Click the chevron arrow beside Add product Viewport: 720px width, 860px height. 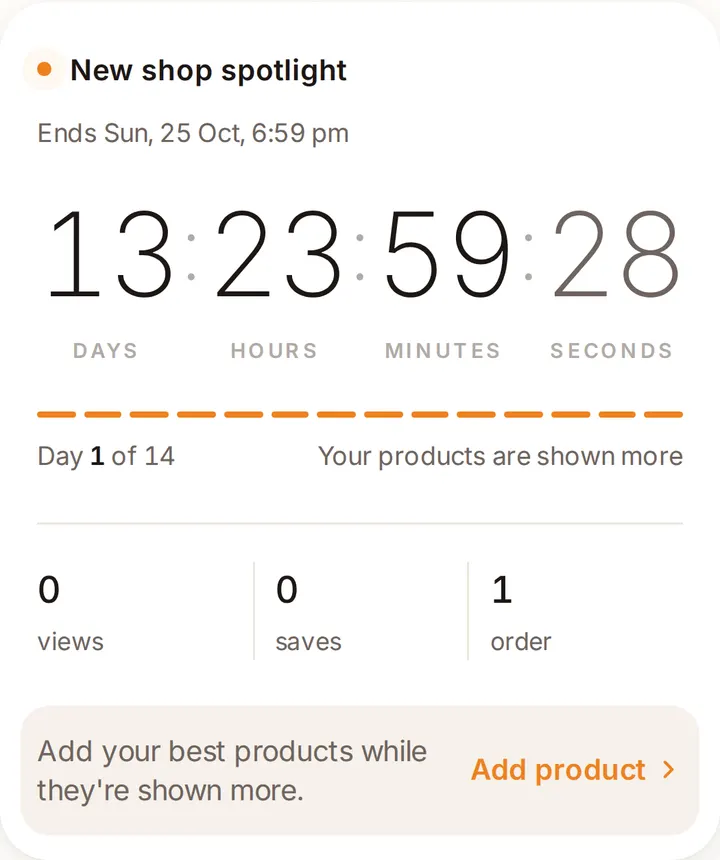668,770
